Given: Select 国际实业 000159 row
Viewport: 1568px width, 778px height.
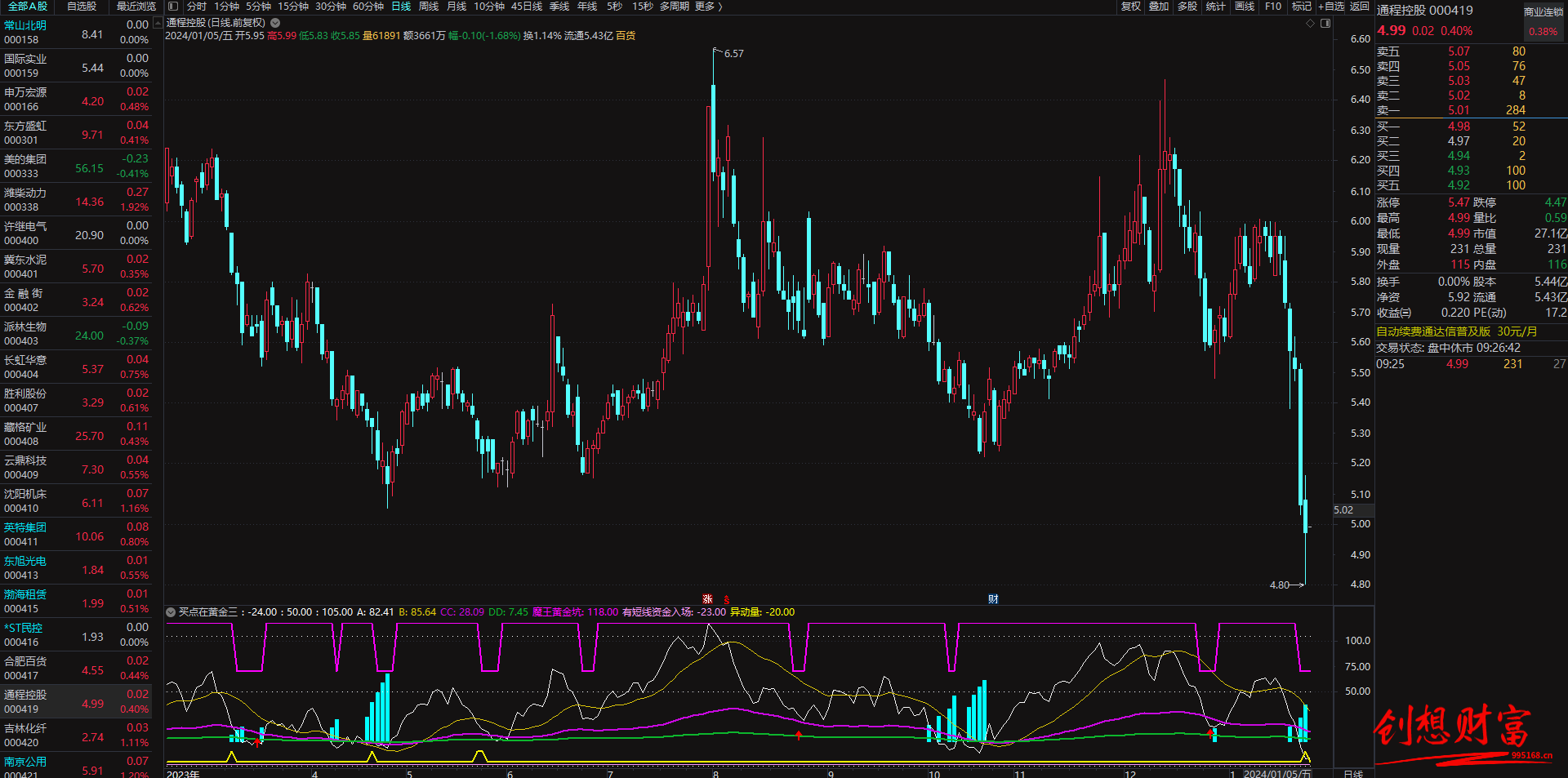Looking at the screenshot, I should (x=76, y=66).
